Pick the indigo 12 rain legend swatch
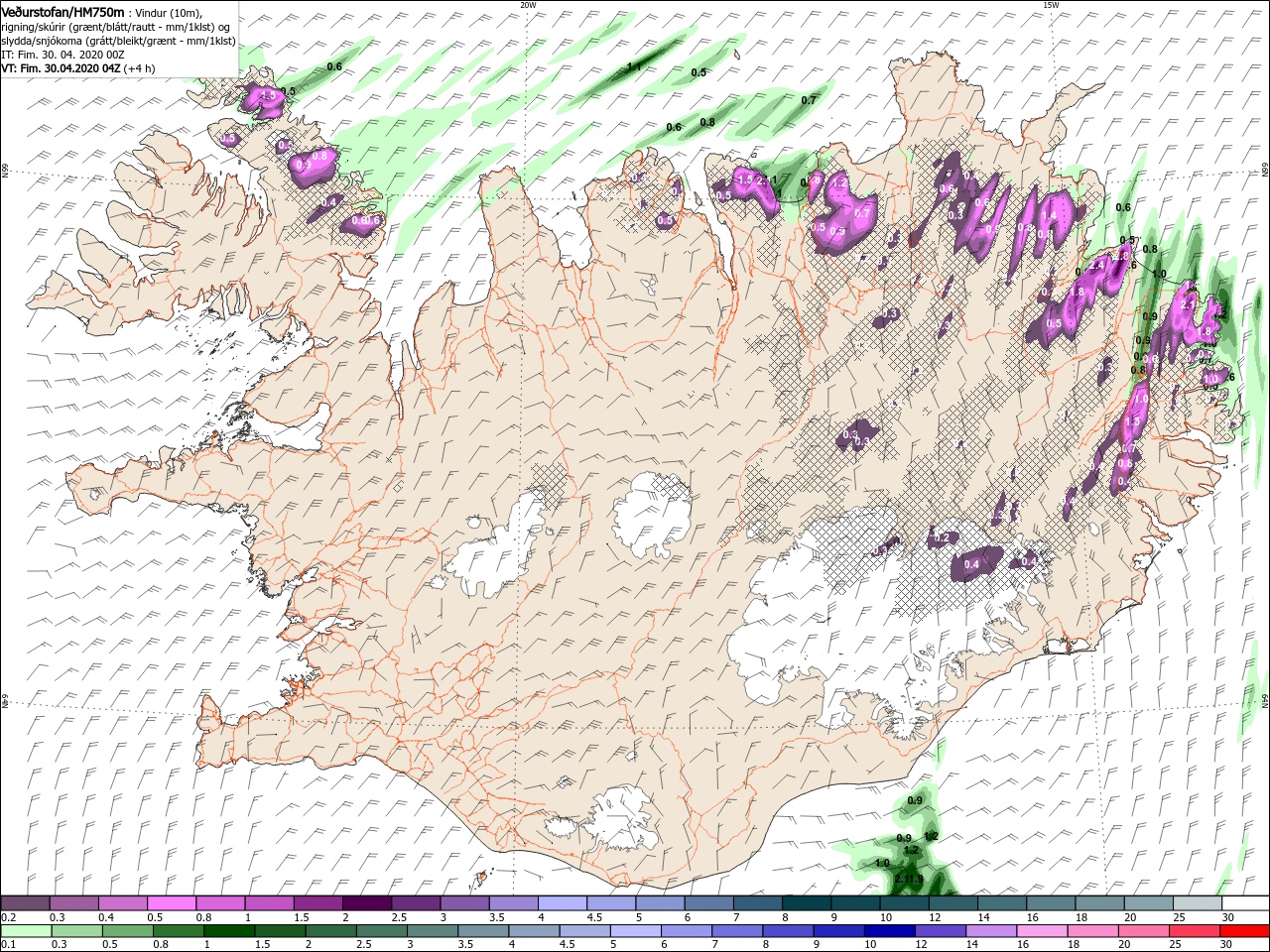Screen dimensions: 1270x952 940,931
